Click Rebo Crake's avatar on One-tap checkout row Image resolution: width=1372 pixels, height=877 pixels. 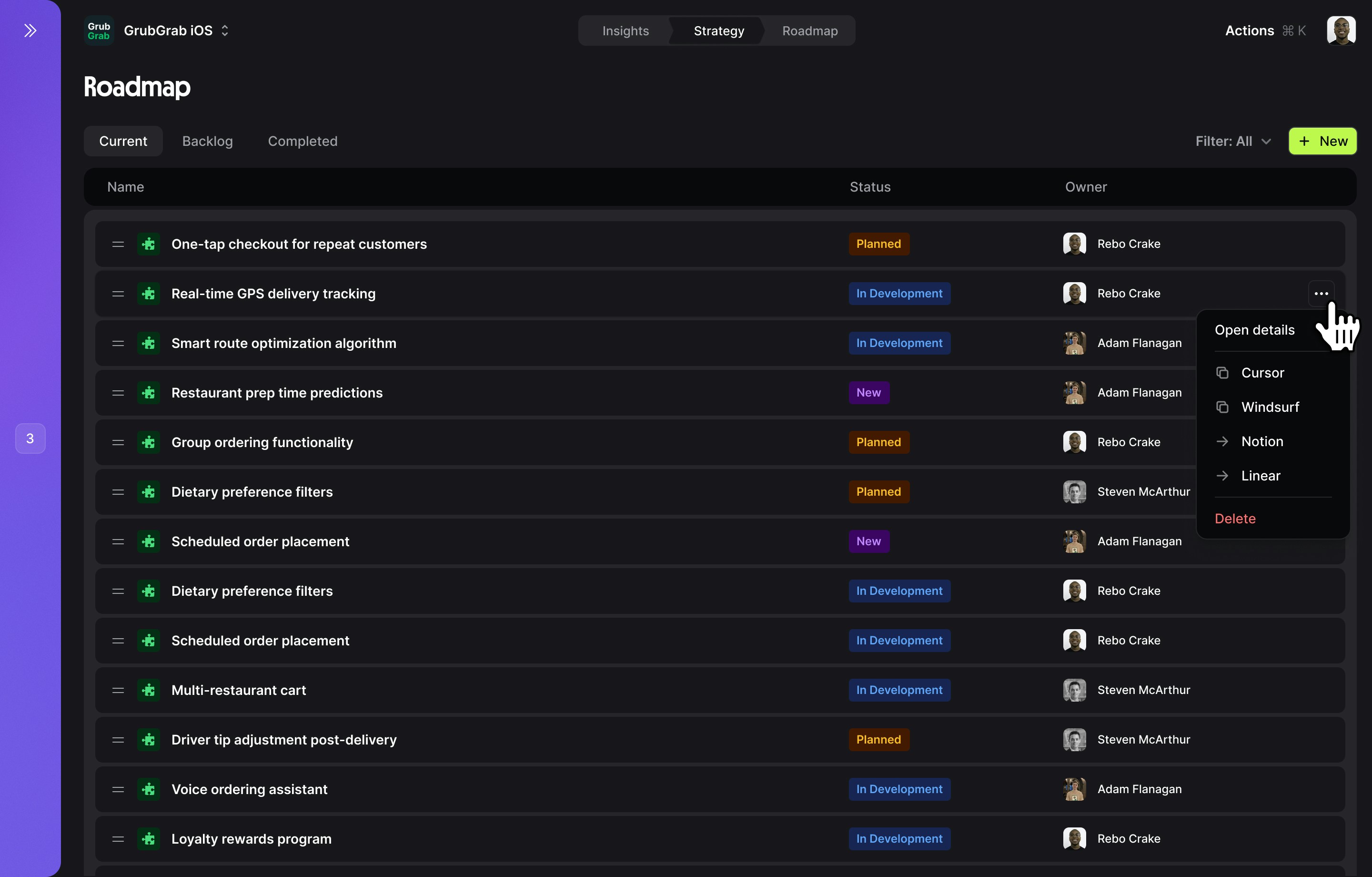[x=1075, y=244]
